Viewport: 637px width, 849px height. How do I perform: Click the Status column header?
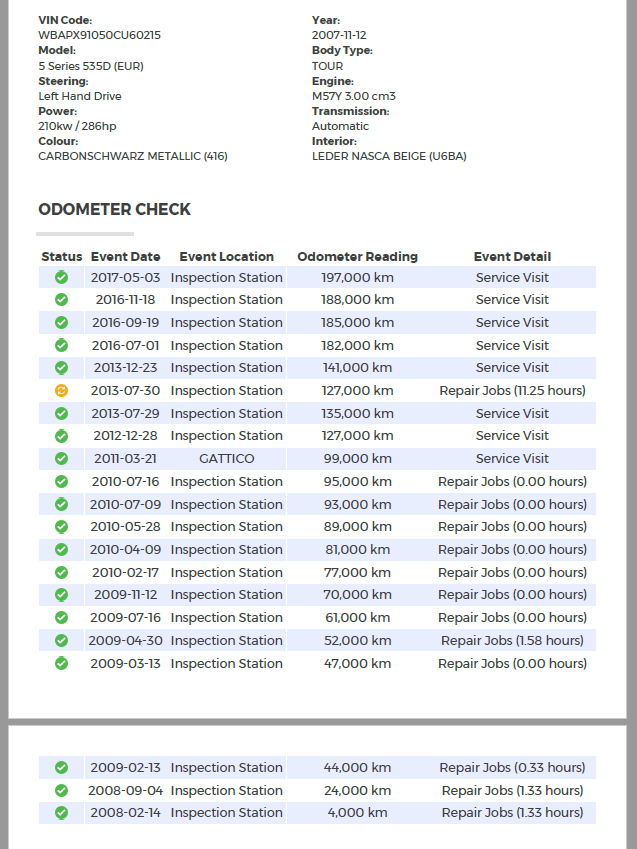point(62,257)
